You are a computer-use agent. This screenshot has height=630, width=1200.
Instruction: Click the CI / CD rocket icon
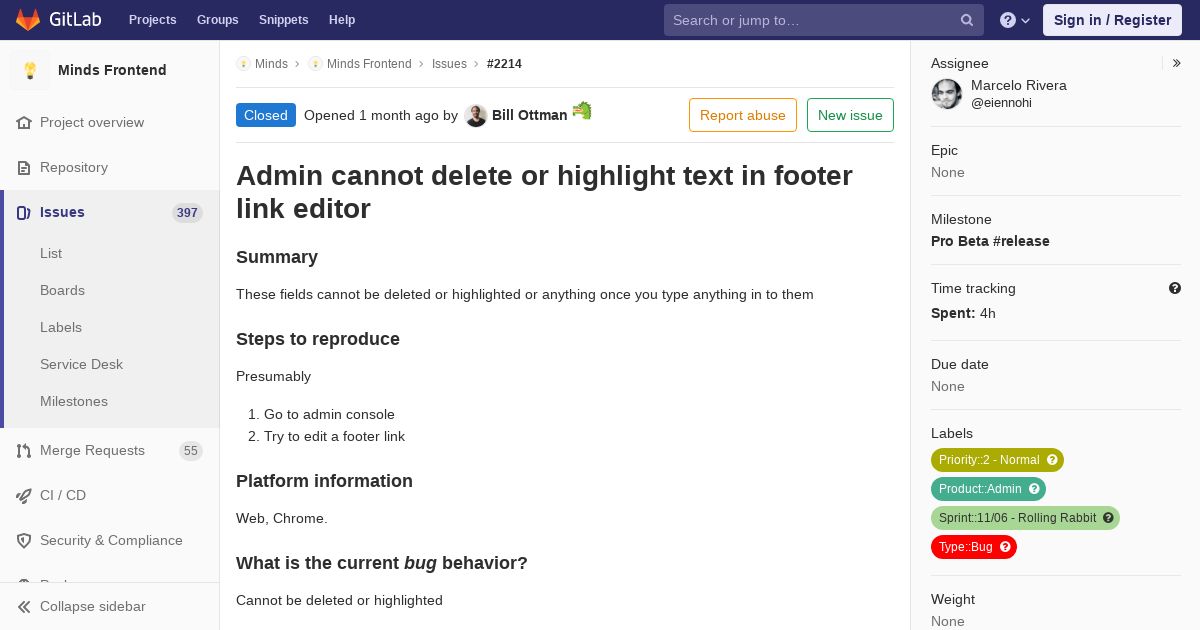coord(24,495)
